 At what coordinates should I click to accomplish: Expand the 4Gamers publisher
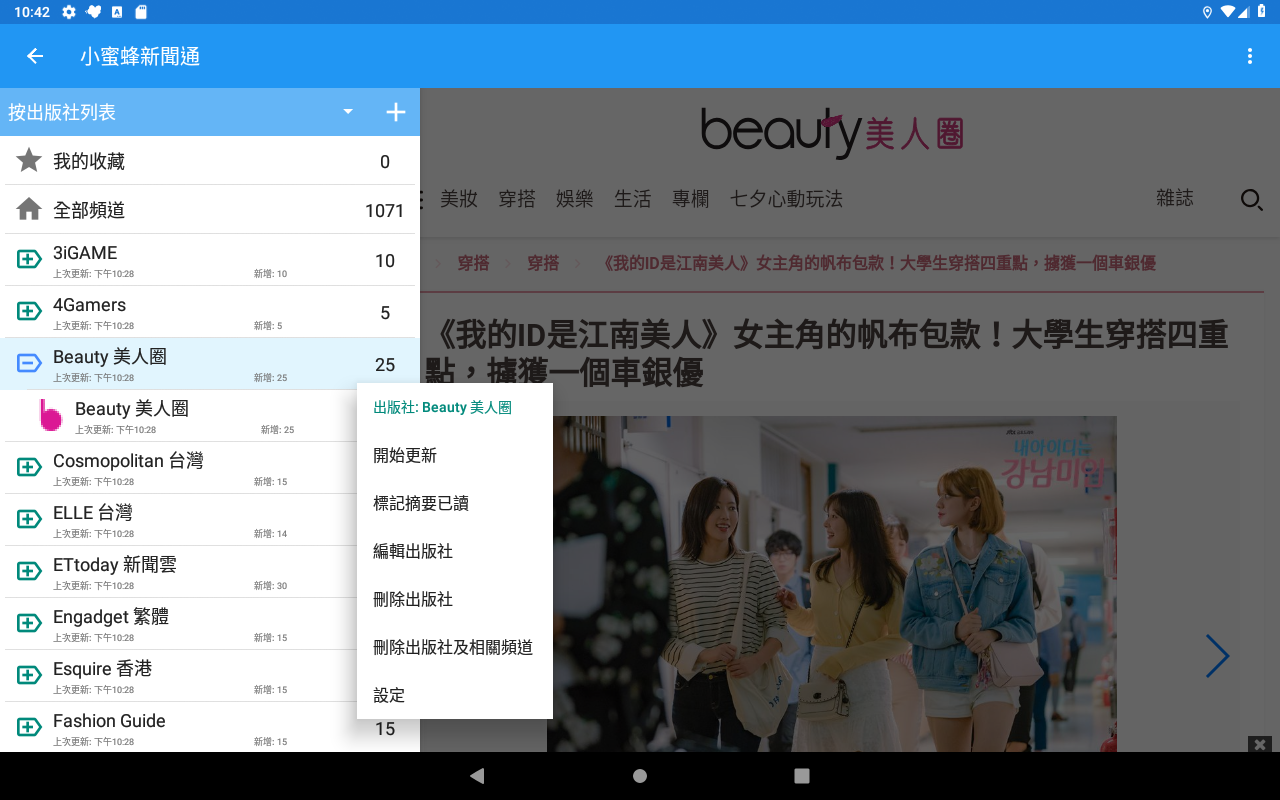29,312
